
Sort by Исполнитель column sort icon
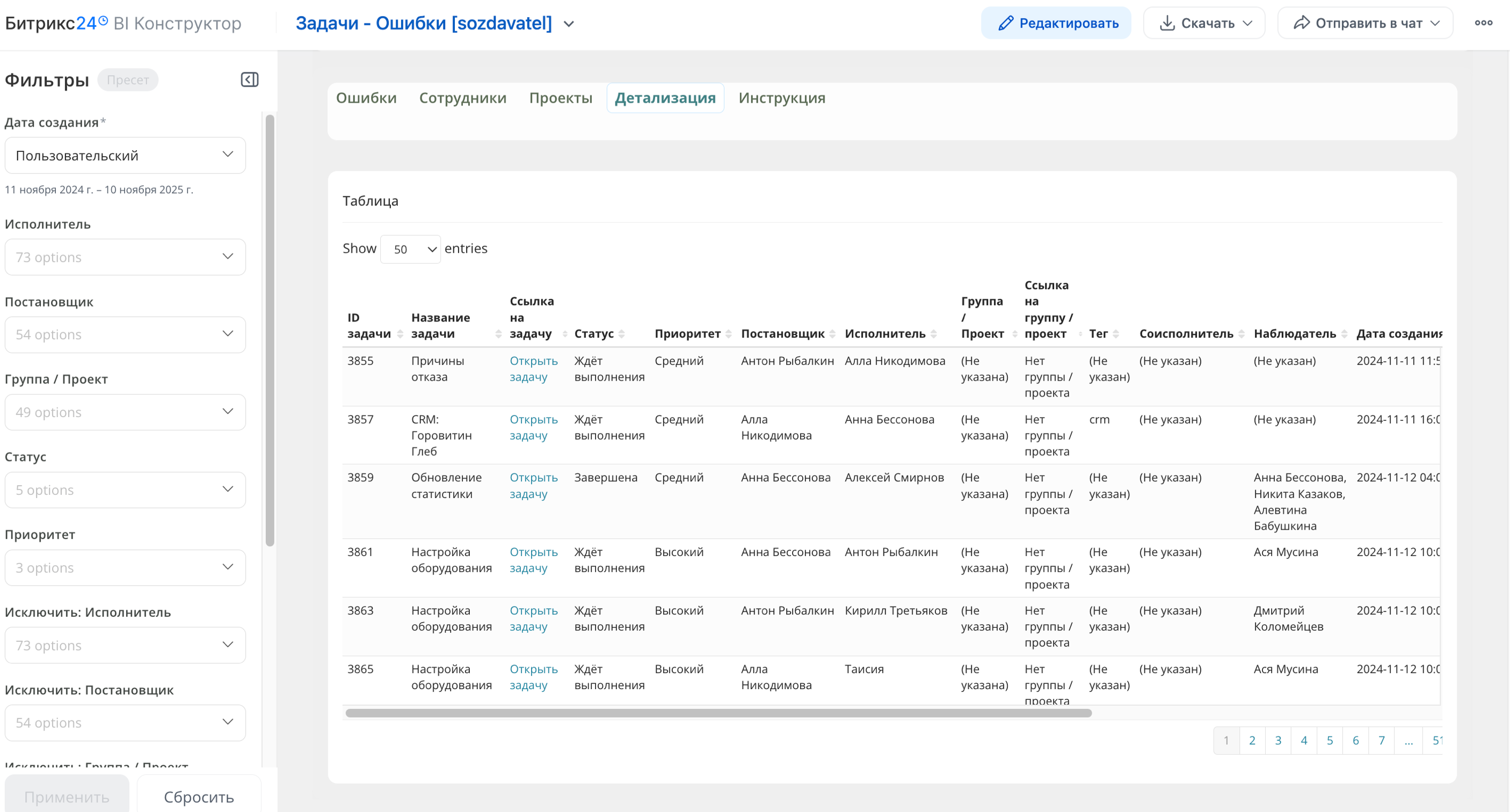(933, 334)
